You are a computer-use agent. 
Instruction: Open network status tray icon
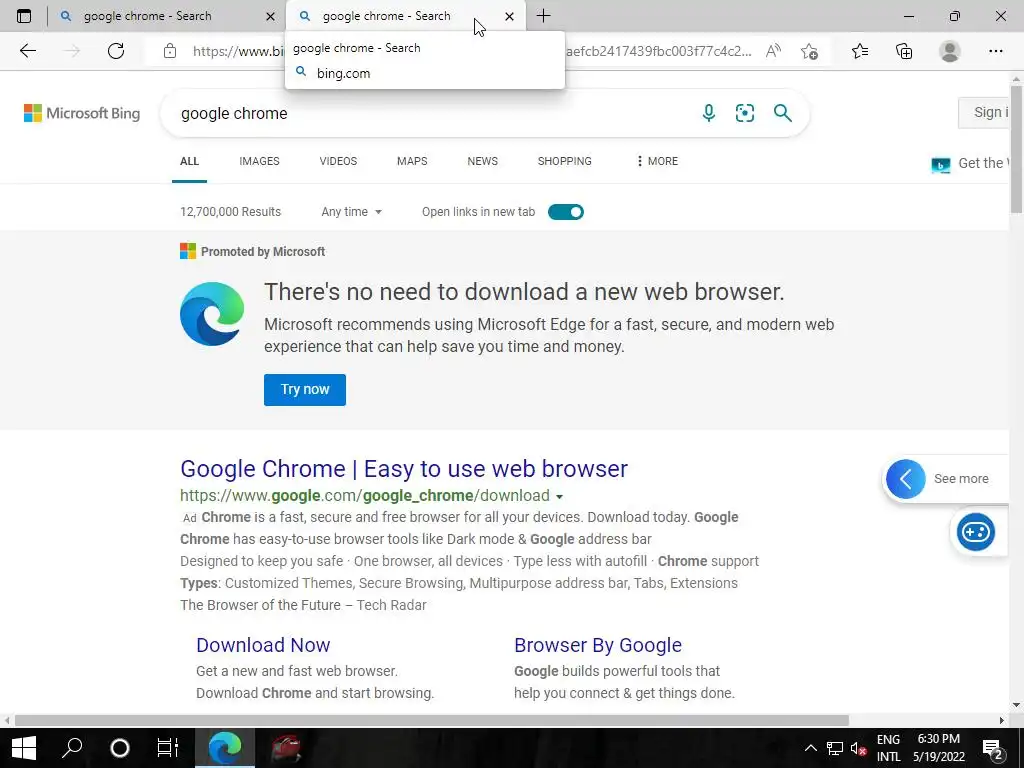point(835,748)
